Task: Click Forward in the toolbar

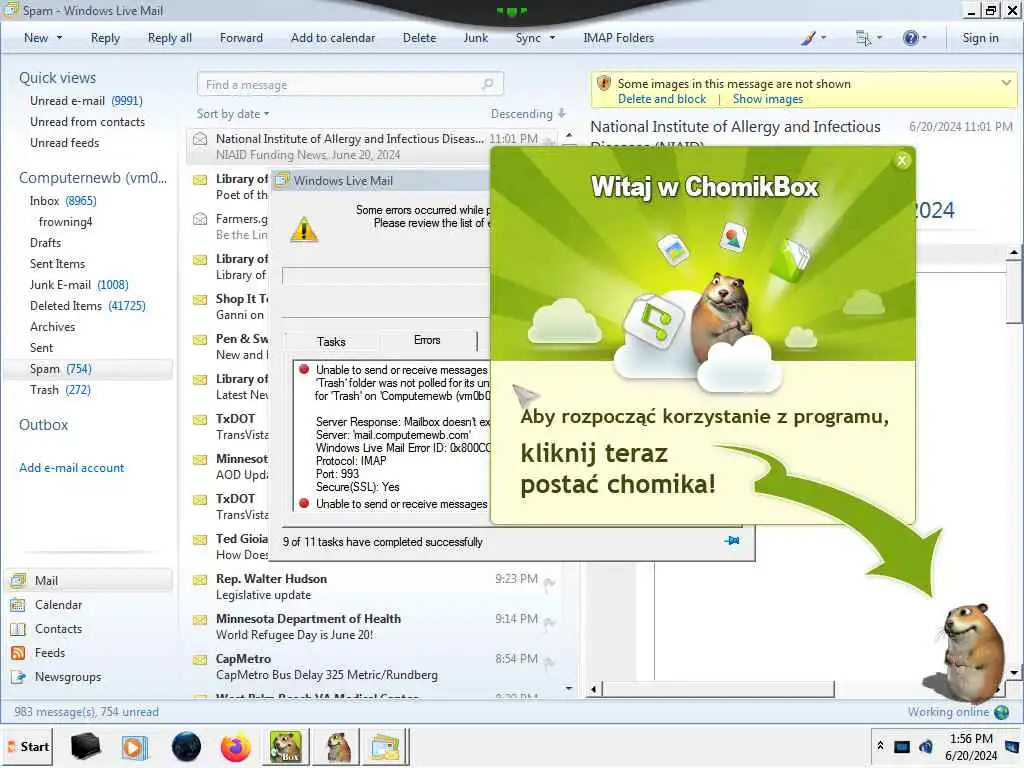Action: pyautogui.click(x=241, y=38)
